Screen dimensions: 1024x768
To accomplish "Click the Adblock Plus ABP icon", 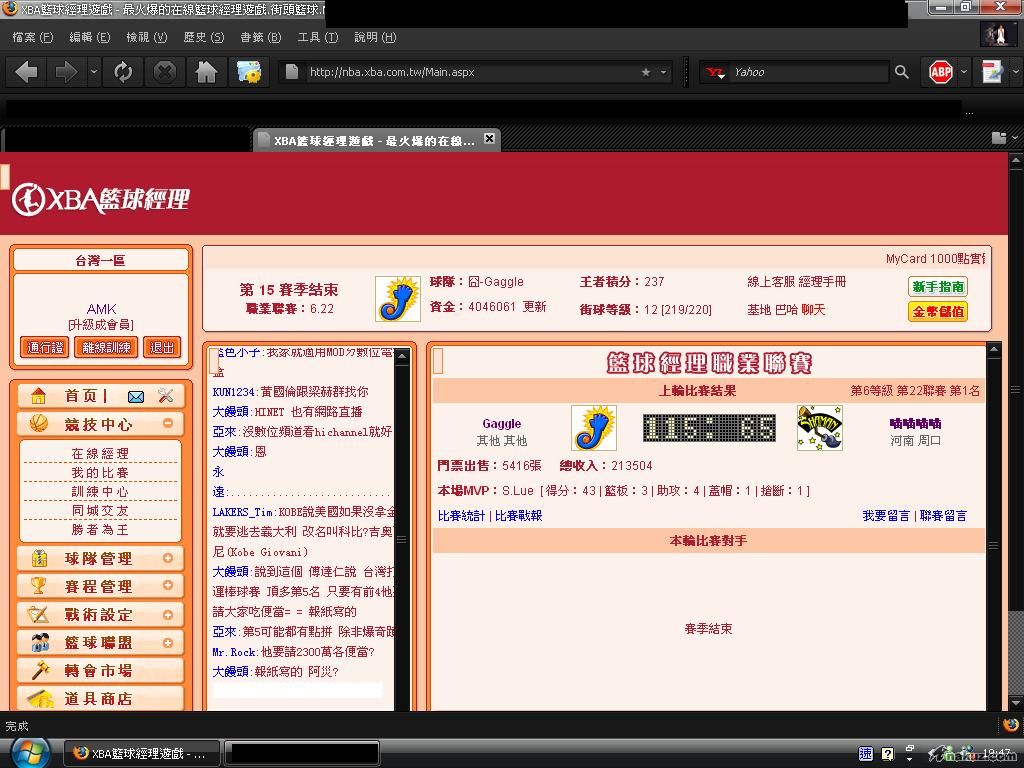I will pyautogui.click(x=941, y=72).
